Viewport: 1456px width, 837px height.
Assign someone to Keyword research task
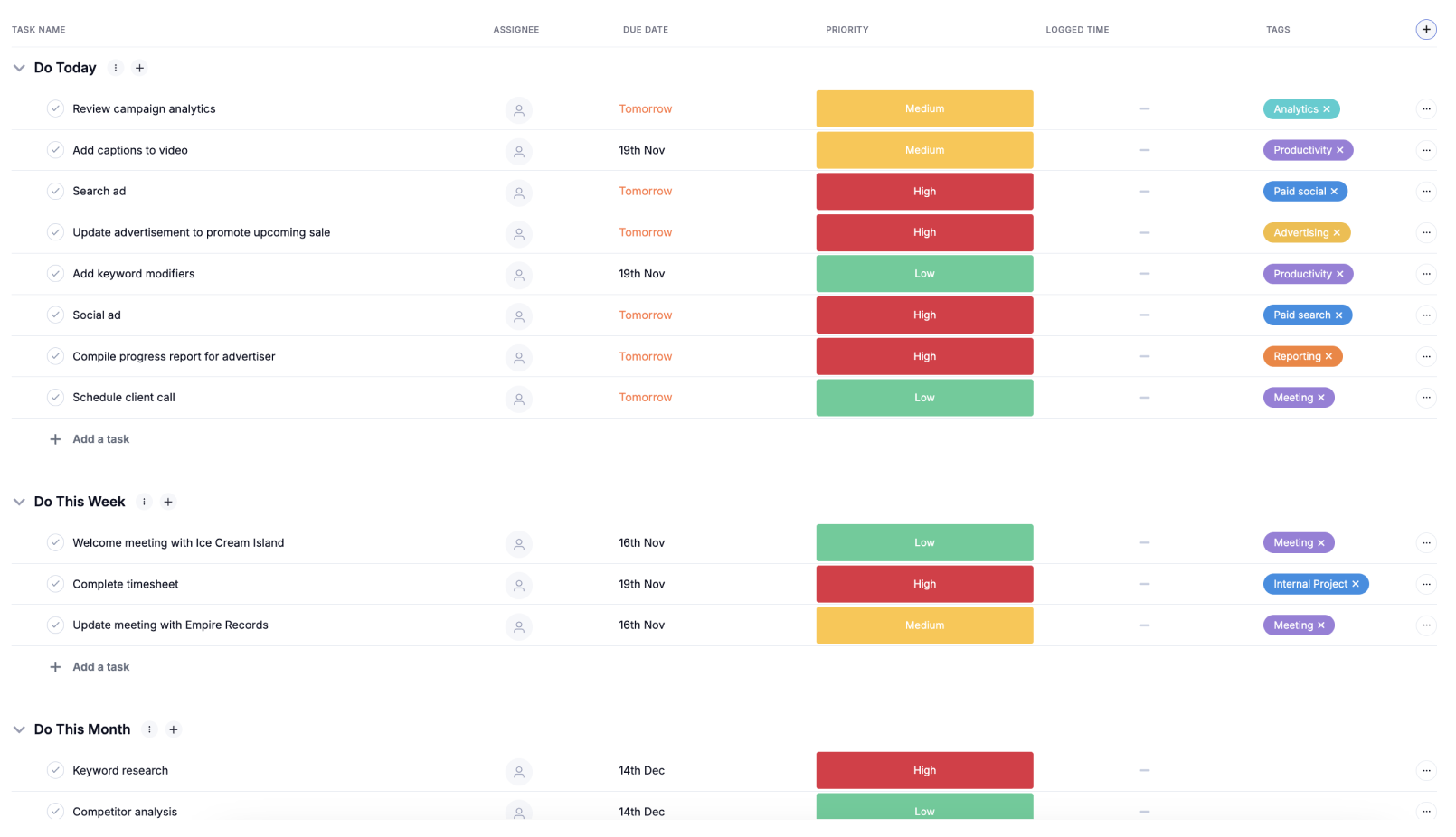click(x=518, y=772)
